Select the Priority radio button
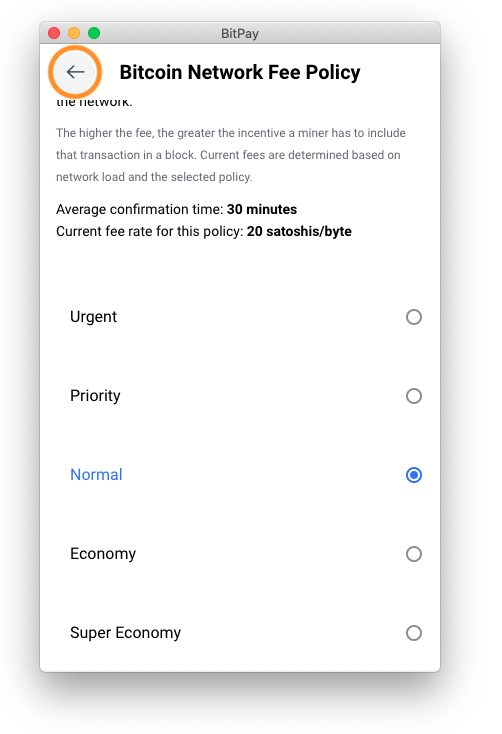The width and height of the screenshot is (502, 734). (x=413, y=396)
